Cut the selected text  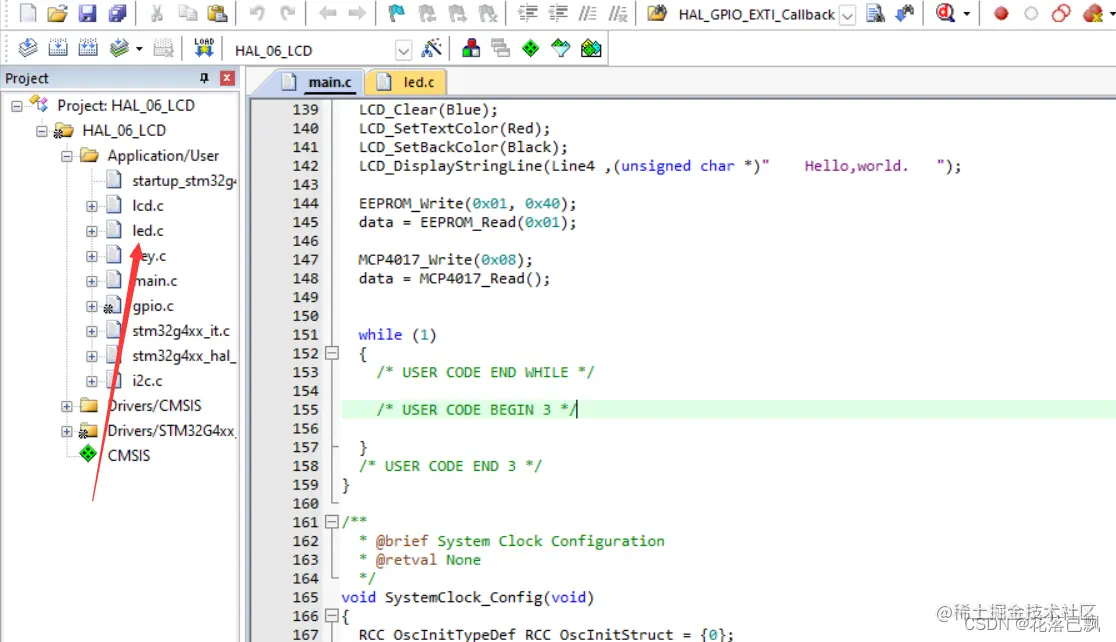[157, 14]
